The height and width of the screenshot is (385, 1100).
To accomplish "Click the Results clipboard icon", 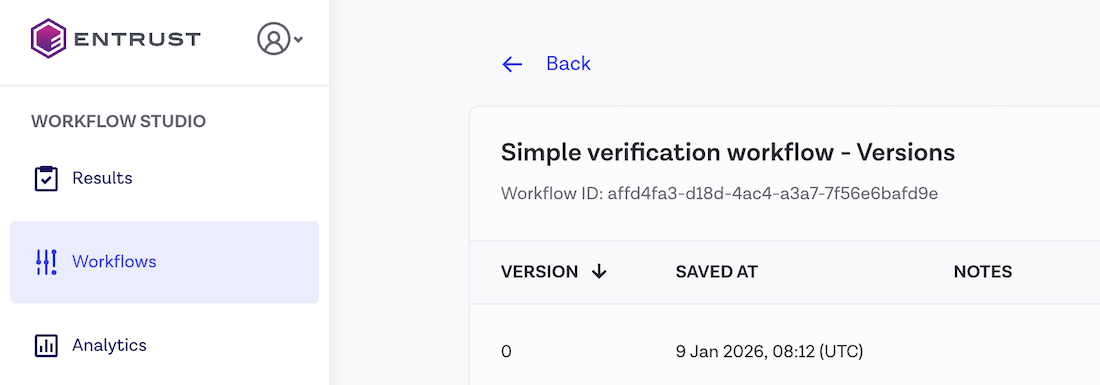I will (x=46, y=178).
